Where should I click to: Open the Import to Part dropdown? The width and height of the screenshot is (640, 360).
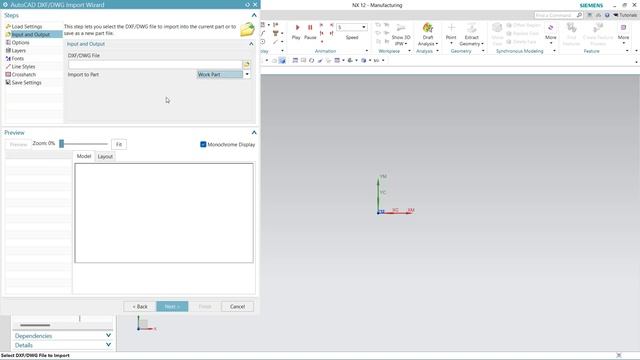click(247, 74)
